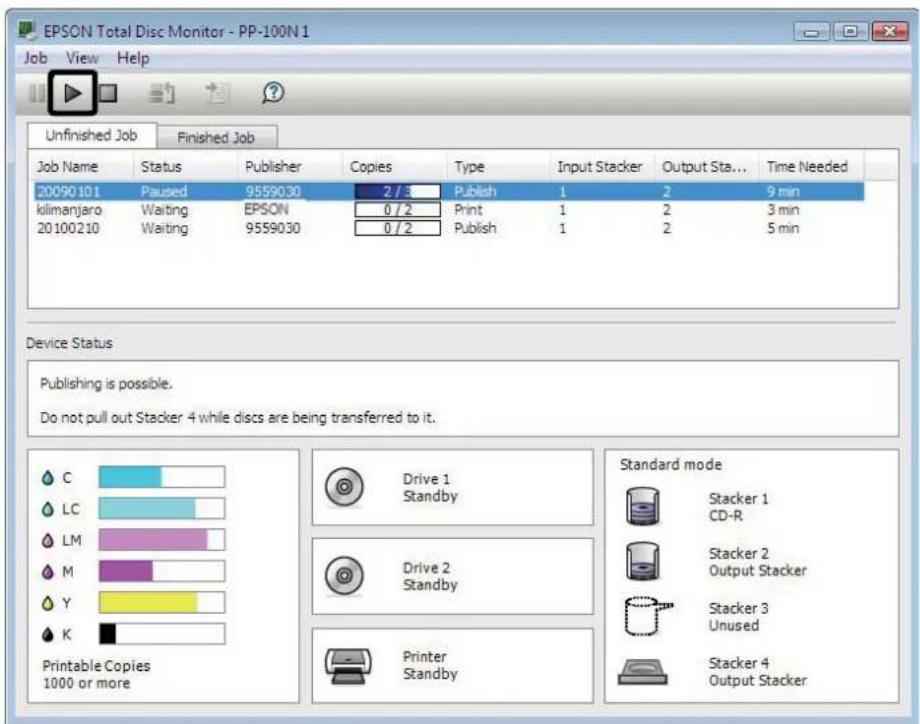Sort by Status column header
The width and height of the screenshot is (920, 724).
point(185,167)
